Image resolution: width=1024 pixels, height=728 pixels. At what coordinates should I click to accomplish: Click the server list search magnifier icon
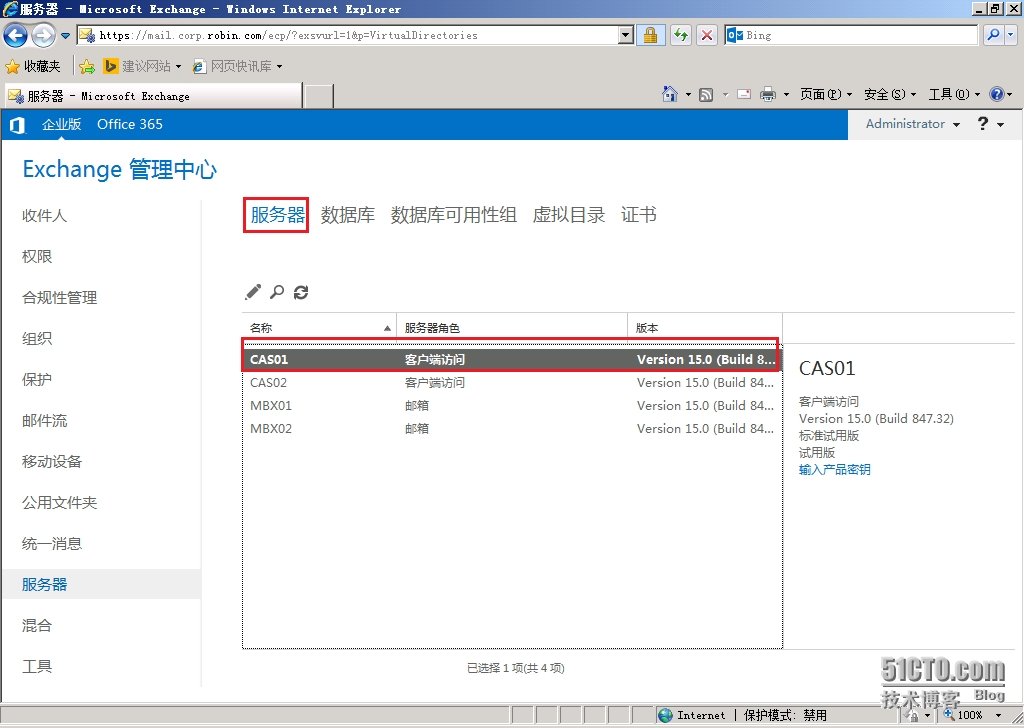point(277,292)
